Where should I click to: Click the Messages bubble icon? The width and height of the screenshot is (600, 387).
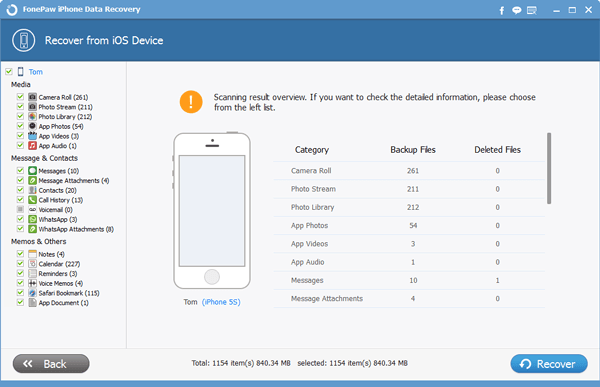(33, 171)
